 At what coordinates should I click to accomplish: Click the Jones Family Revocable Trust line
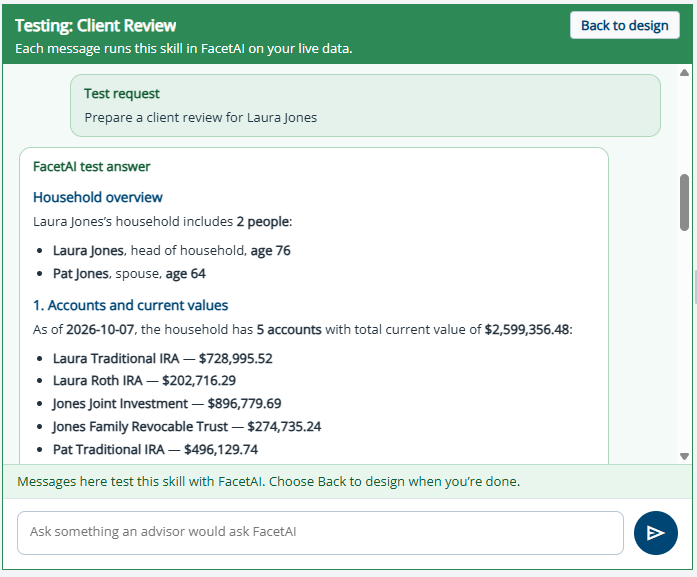pyautogui.click(x=187, y=426)
